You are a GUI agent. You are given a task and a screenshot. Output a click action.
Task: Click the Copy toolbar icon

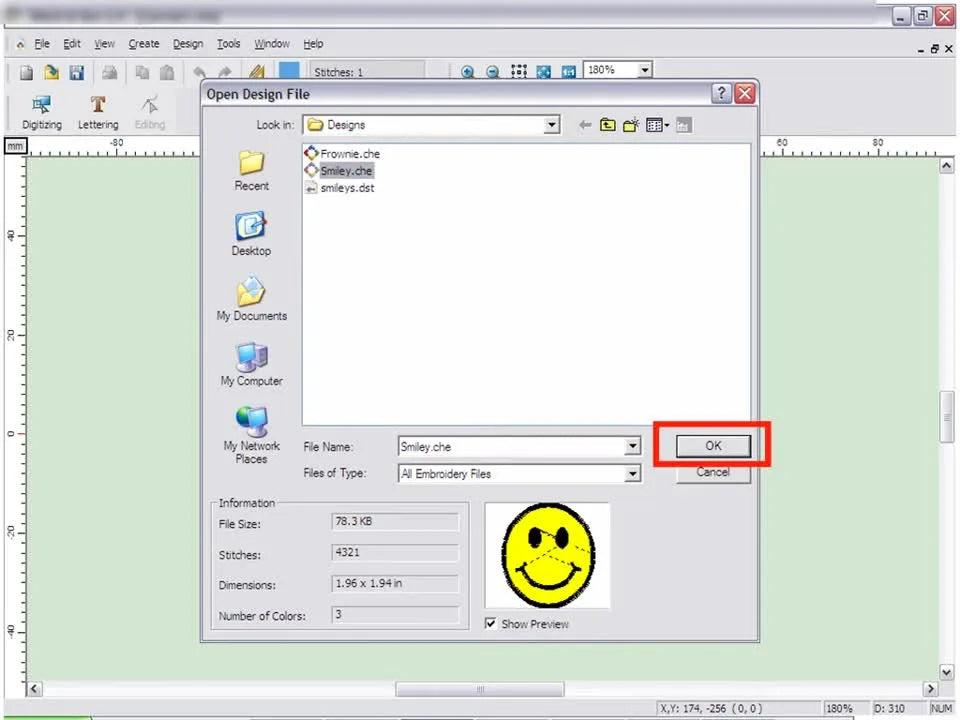pyautogui.click(x=142, y=73)
